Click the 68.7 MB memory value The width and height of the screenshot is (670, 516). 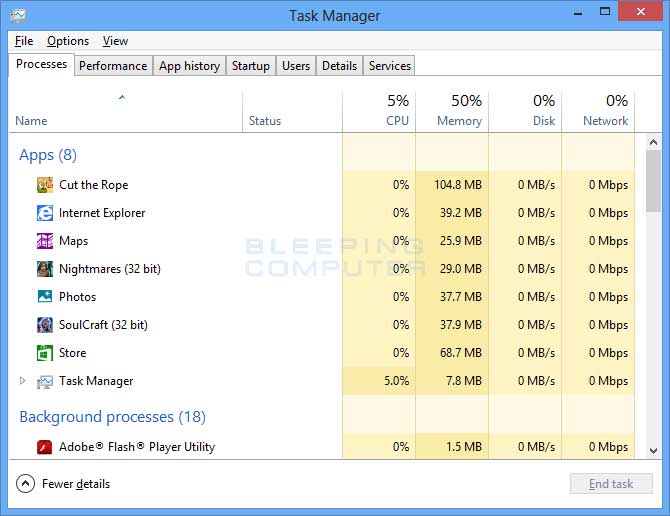pos(461,353)
